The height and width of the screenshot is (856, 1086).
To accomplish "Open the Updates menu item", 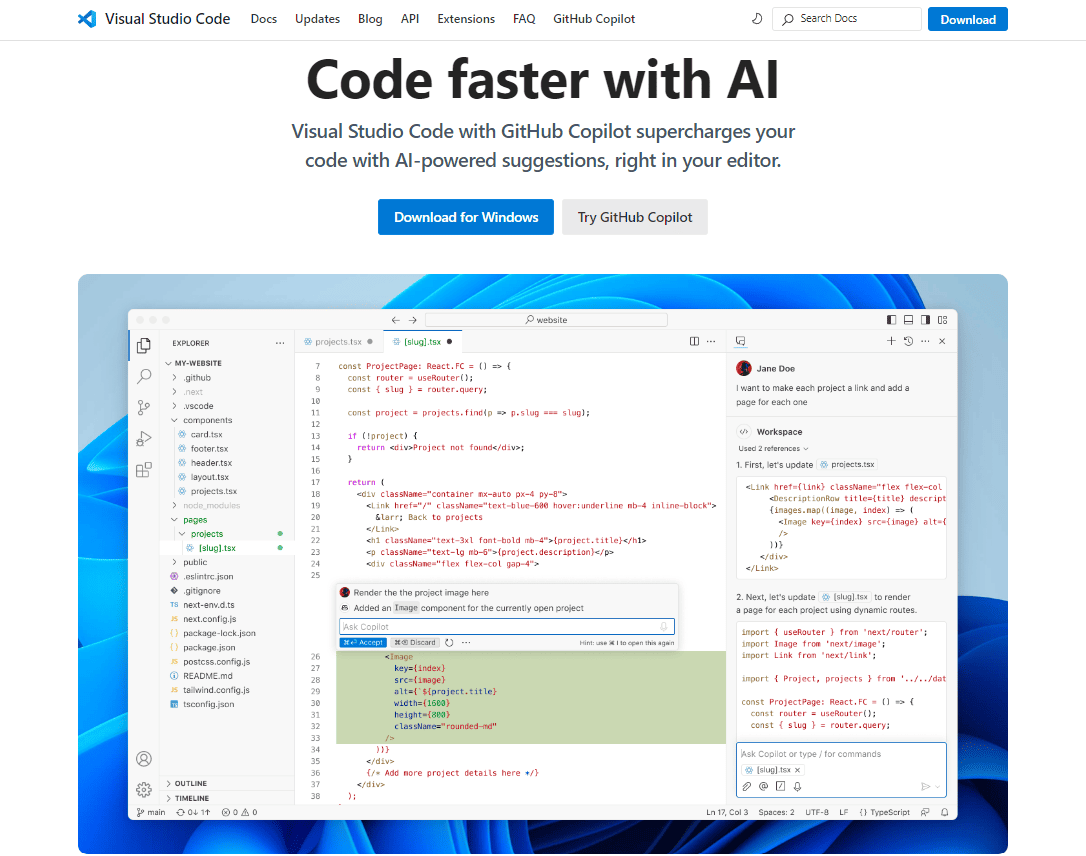I will click(317, 19).
